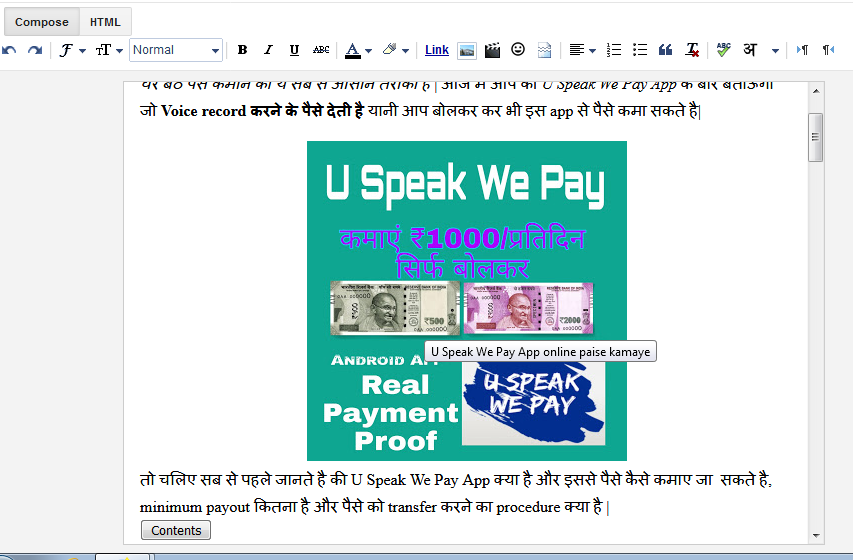Click the Remove formatting icon

(x=692, y=50)
